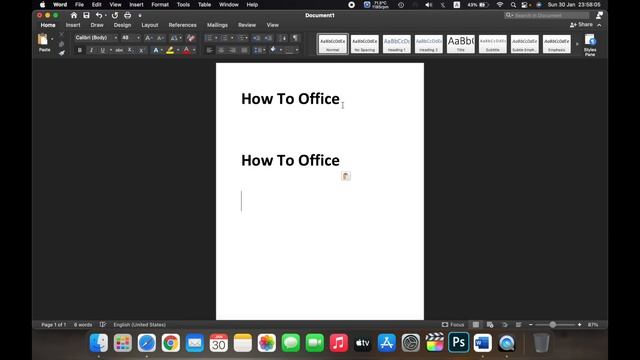Click the Home icon in title bar
The width and height of the screenshot is (640, 360).
(74, 16)
